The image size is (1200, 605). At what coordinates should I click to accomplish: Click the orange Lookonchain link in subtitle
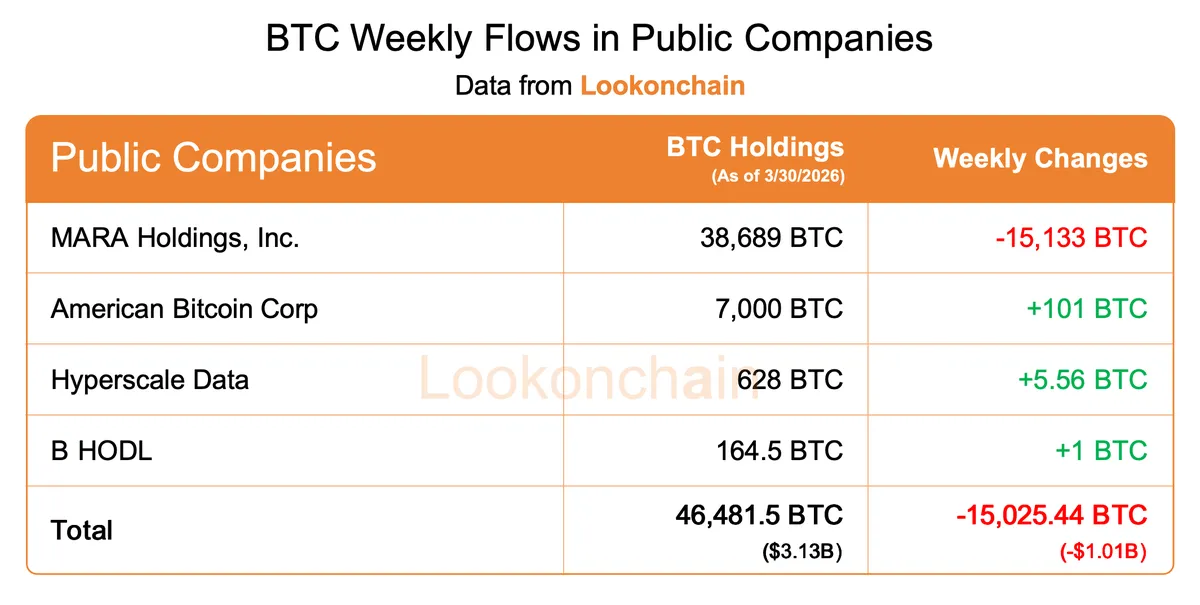(x=662, y=85)
